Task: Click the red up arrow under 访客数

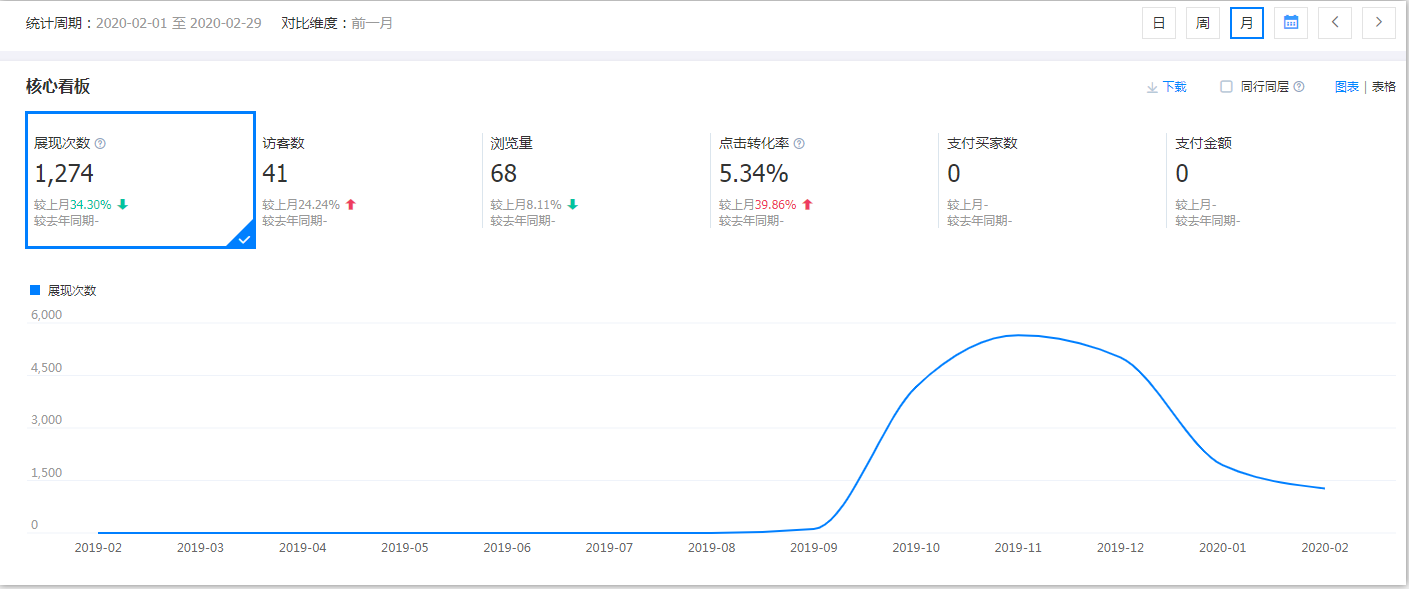Action: coord(351,205)
